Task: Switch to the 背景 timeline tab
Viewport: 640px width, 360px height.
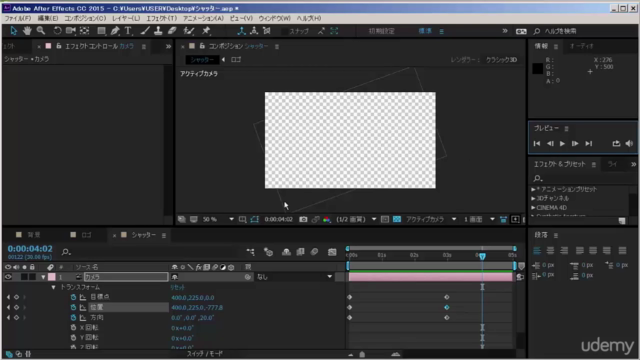Action: coord(34,235)
